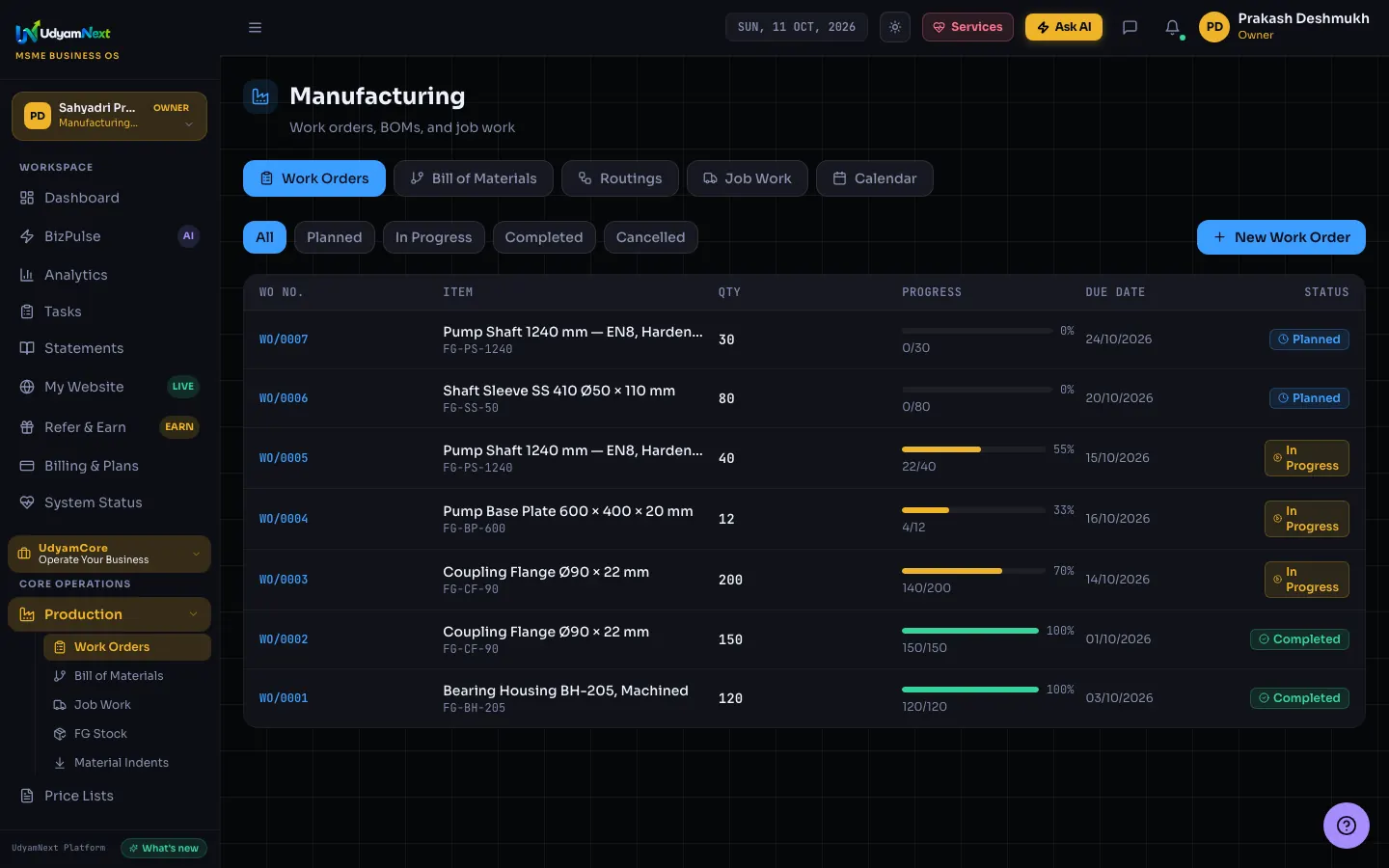Switch to the Work Orders tab
The width and height of the screenshot is (1389, 868).
tap(314, 178)
